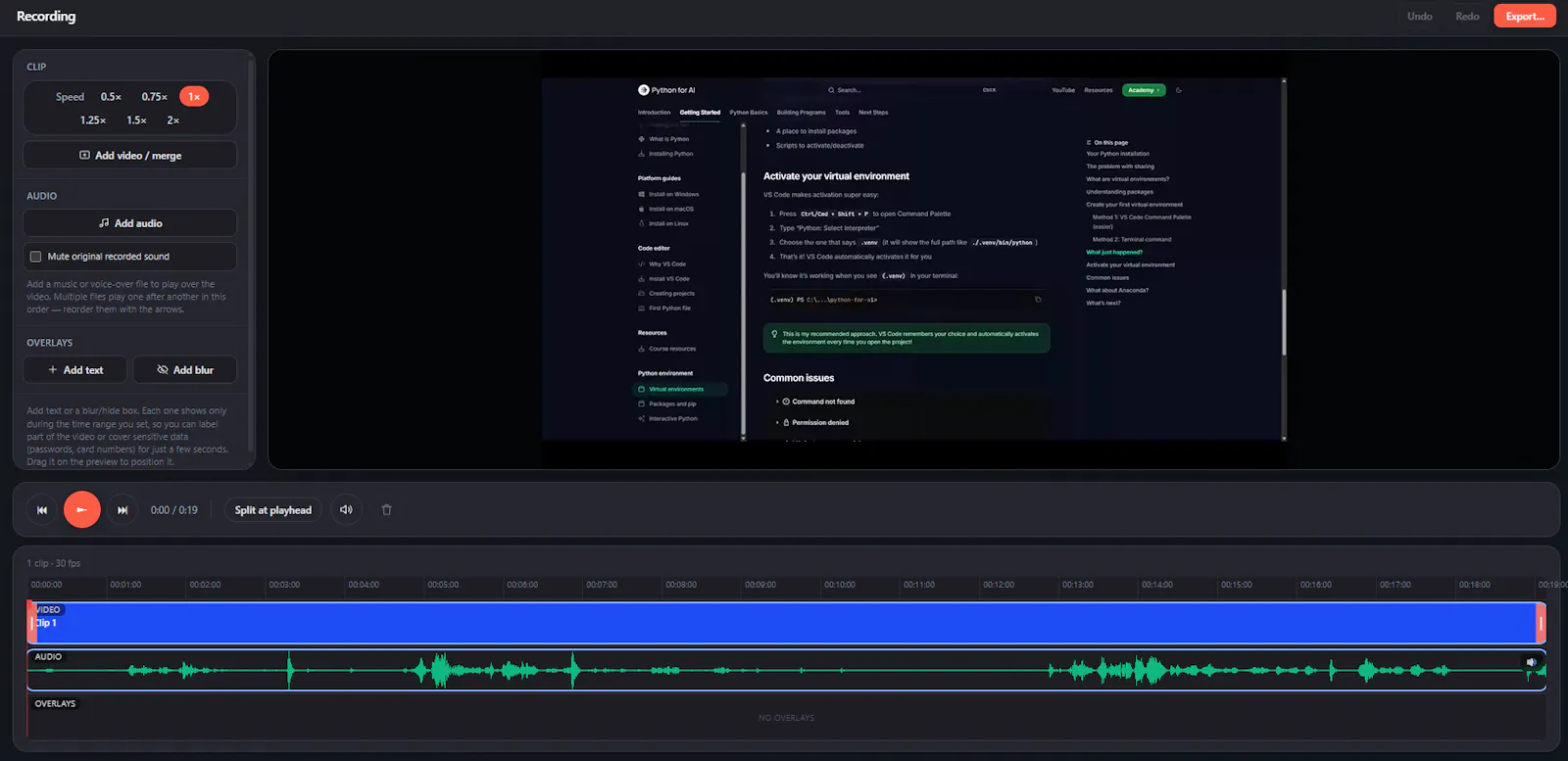The width and height of the screenshot is (1568, 761).
Task: Add a blur overlay box
Action: 185,370
